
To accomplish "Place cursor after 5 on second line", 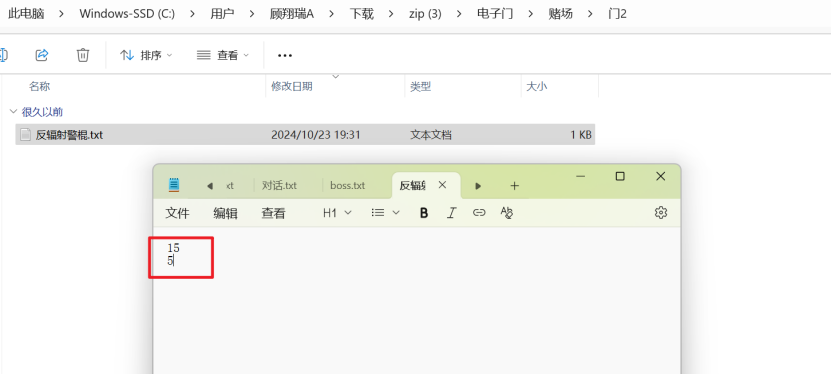I will (x=174, y=261).
